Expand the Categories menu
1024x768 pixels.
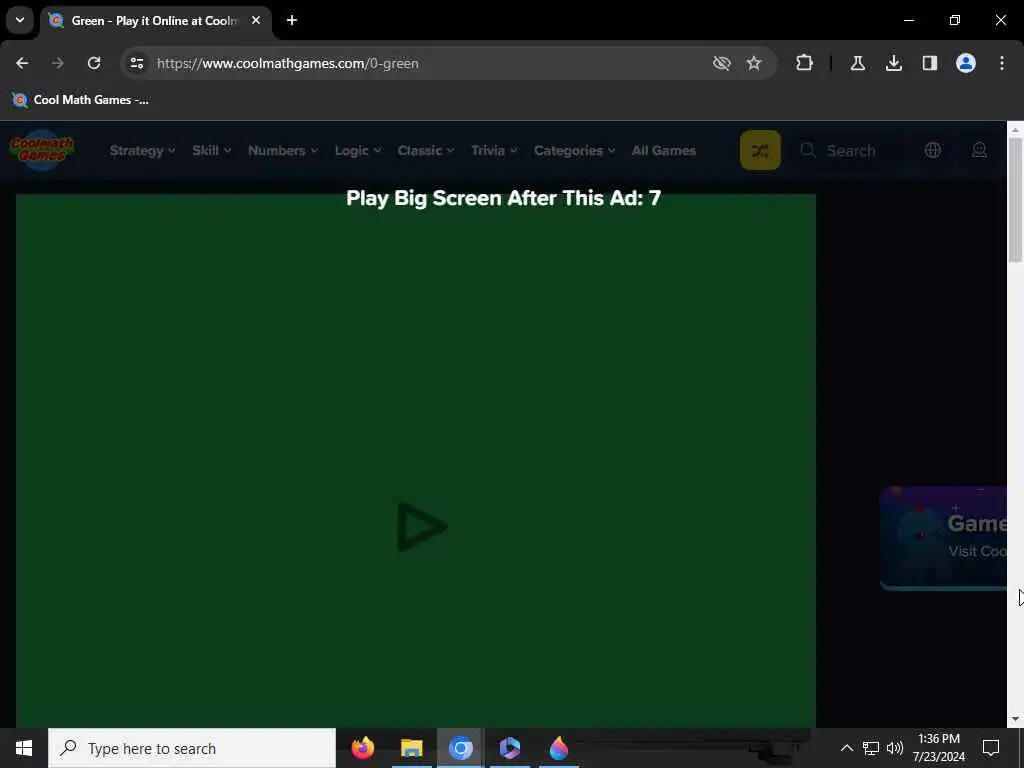click(x=574, y=151)
